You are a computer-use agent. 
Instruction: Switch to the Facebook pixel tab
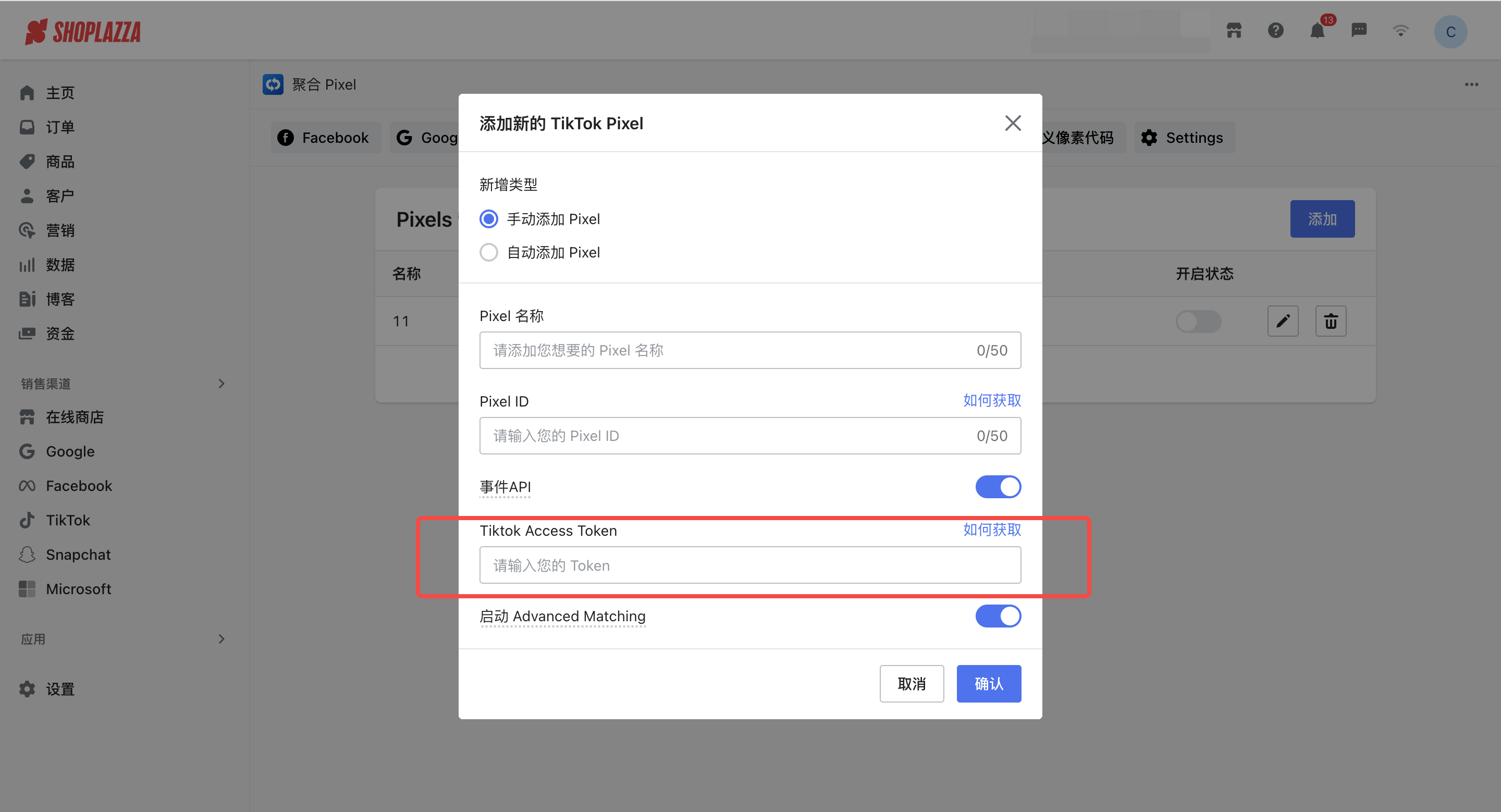pos(324,138)
